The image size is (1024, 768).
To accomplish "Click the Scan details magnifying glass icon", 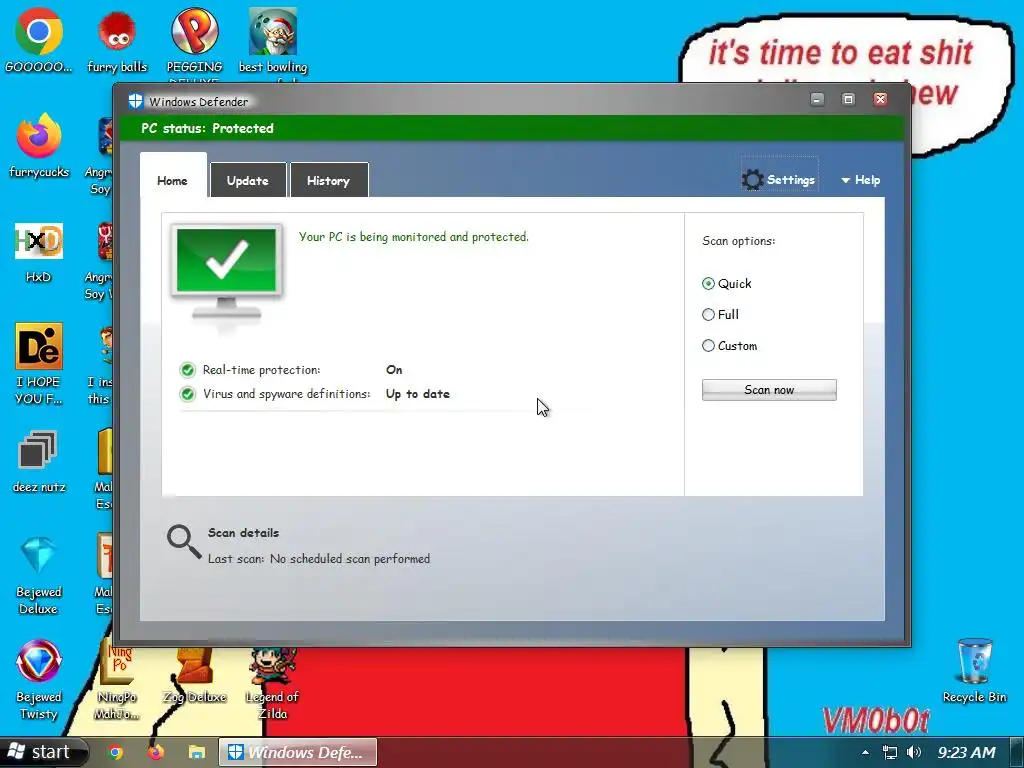I will coord(184,541).
